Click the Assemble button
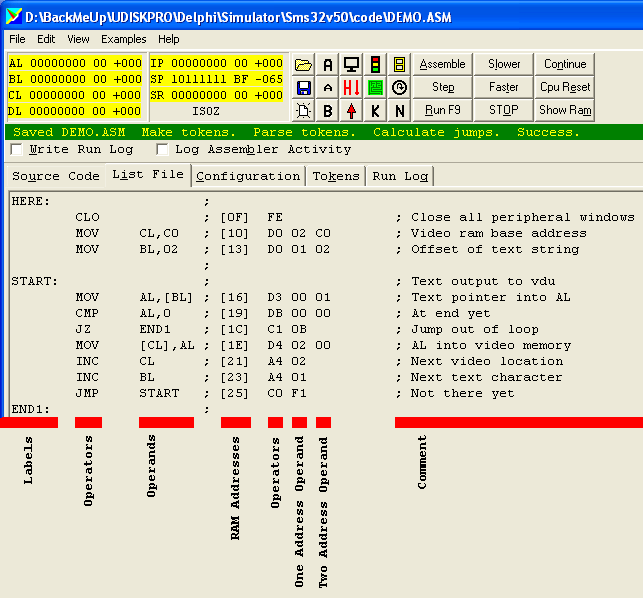This screenshot has width=643, height=598. [x=442, y=64]
